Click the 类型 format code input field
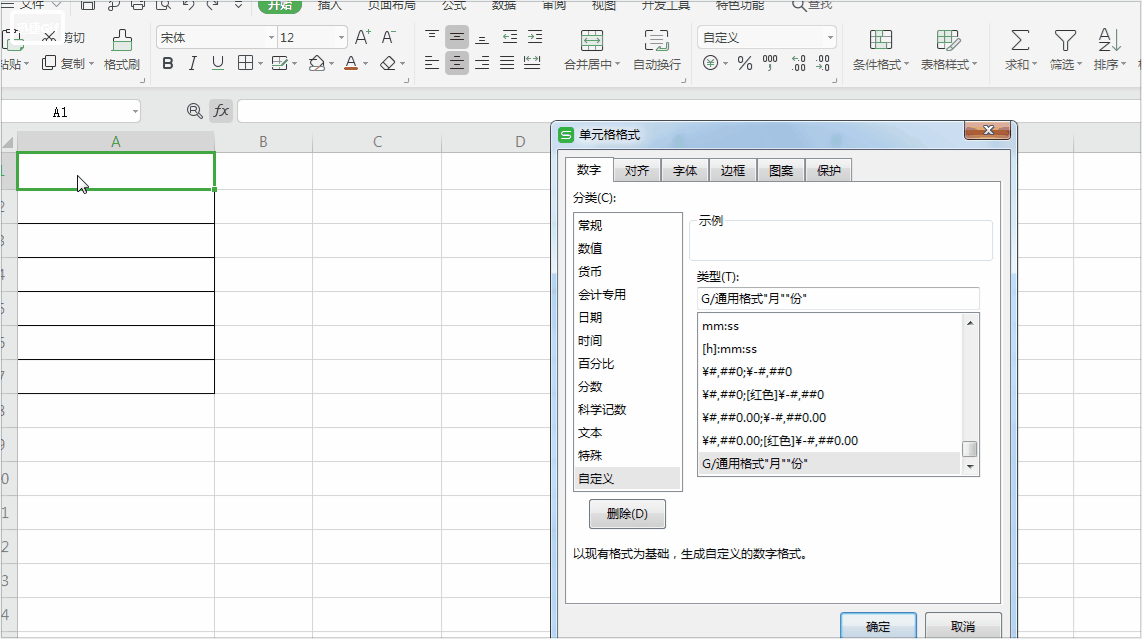The image size is (1142, 639). [837, 298]
